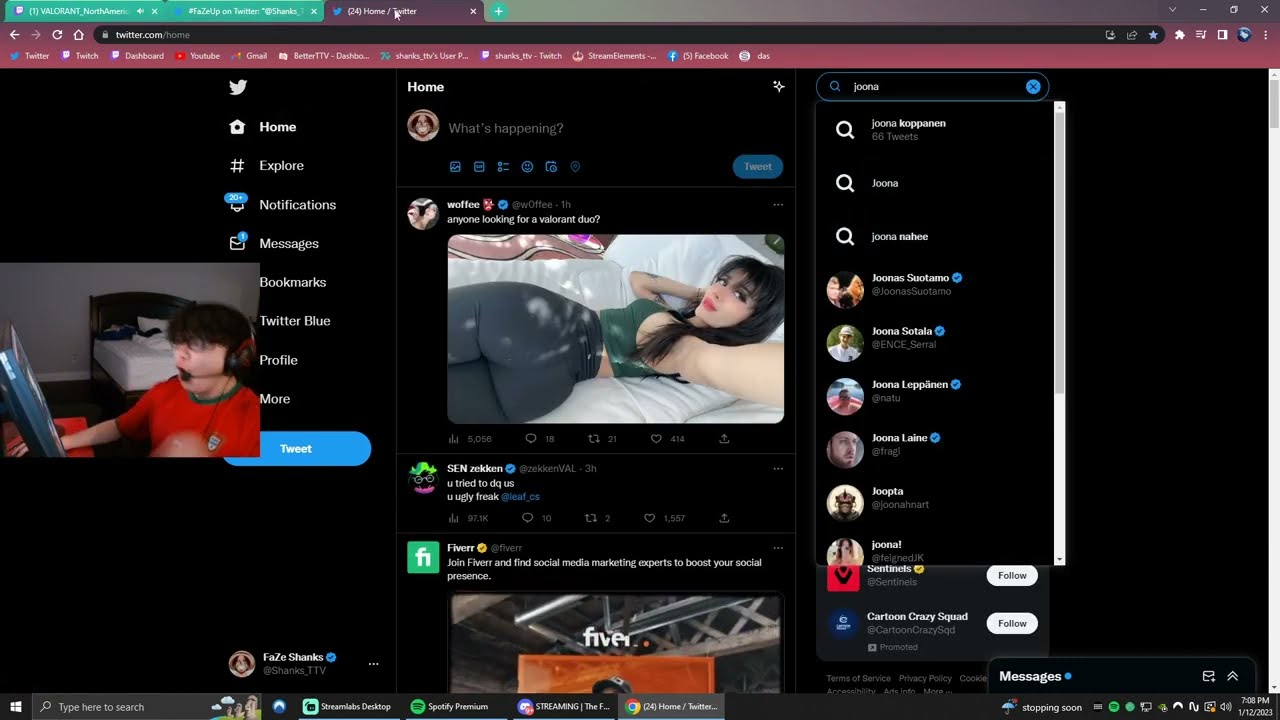Open the Privacy Policy link
This screenshot has width=1280, height=720.
coord(925,679)
